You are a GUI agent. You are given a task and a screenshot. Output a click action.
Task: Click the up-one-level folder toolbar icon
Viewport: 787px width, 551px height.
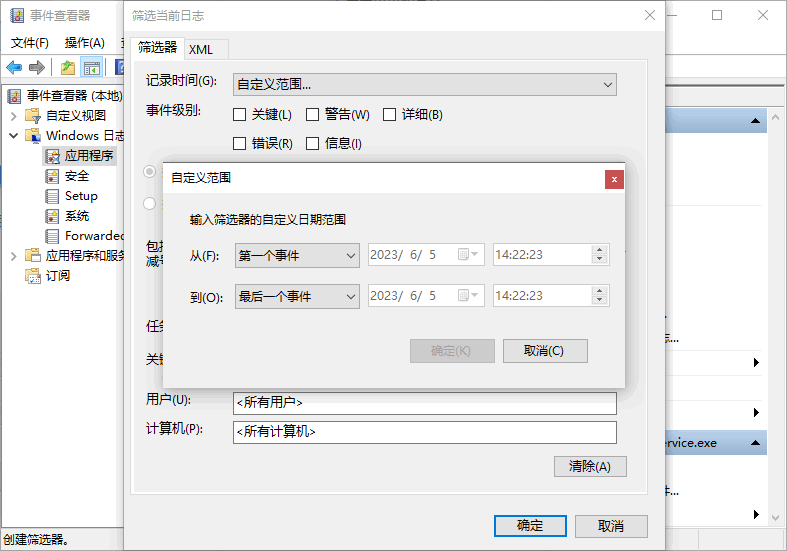[67, 67]
